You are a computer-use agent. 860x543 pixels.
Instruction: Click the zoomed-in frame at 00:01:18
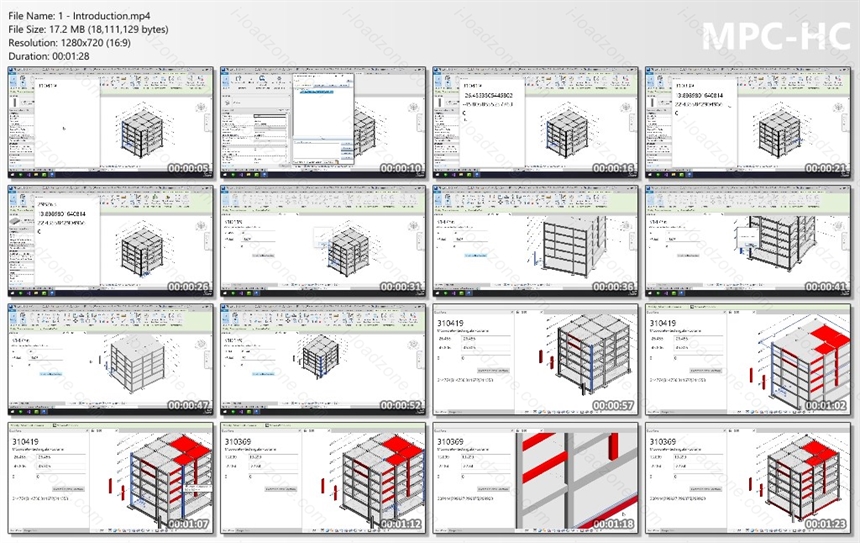point(535,478)
